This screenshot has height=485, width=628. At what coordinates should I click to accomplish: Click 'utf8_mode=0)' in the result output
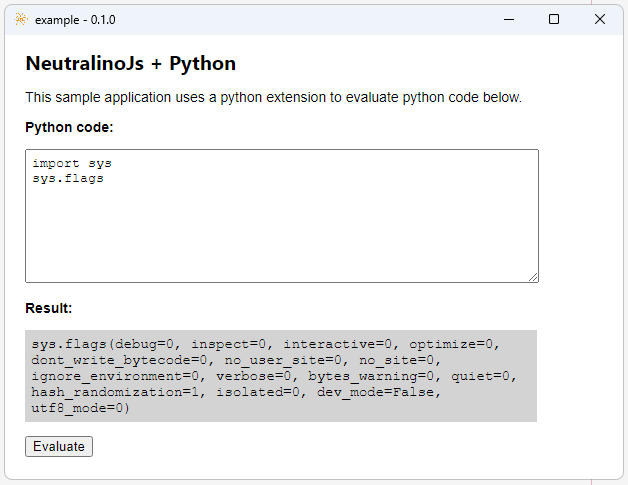(x=81, y=408)
